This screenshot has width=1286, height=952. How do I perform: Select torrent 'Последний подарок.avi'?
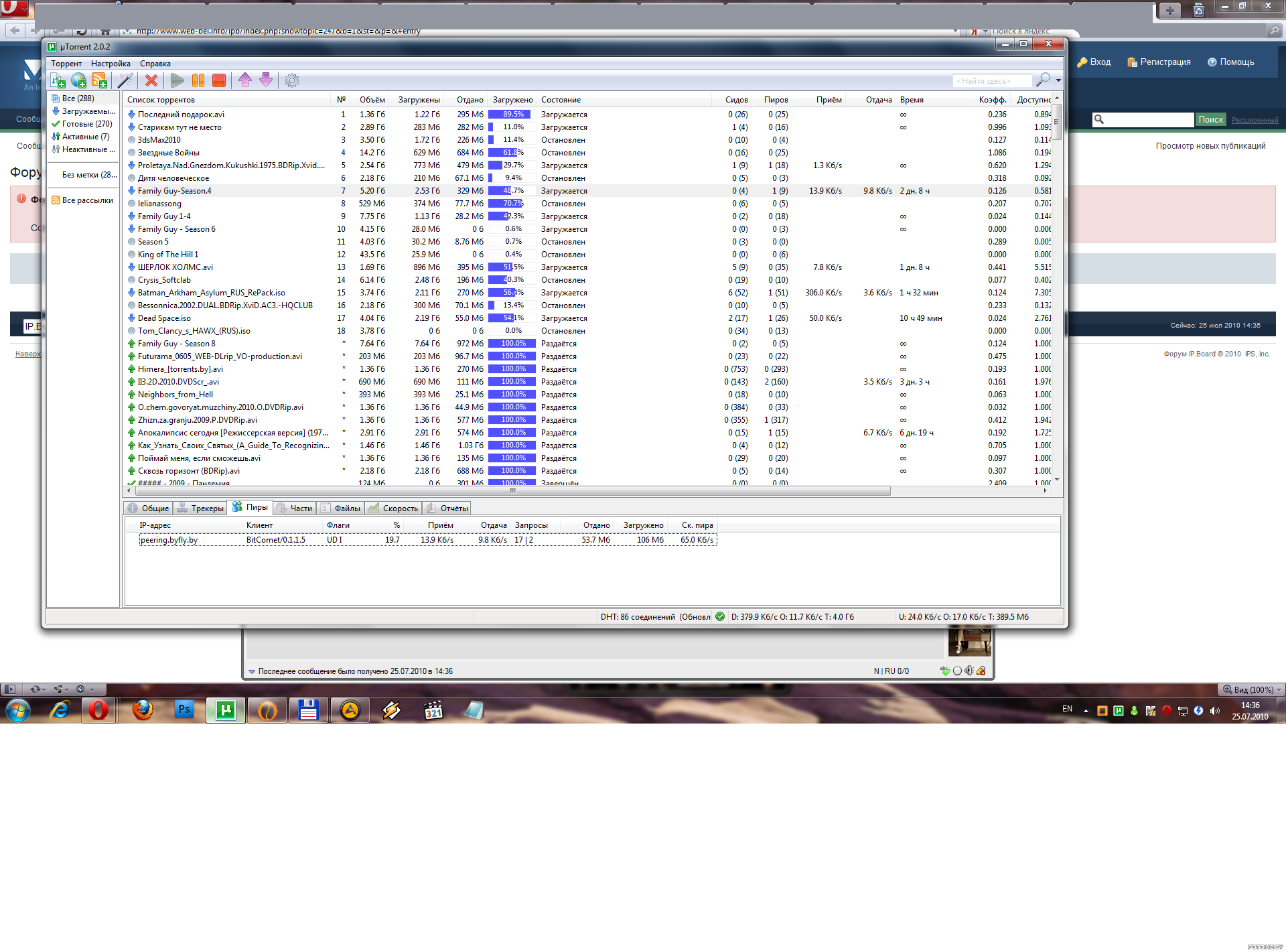181,115
